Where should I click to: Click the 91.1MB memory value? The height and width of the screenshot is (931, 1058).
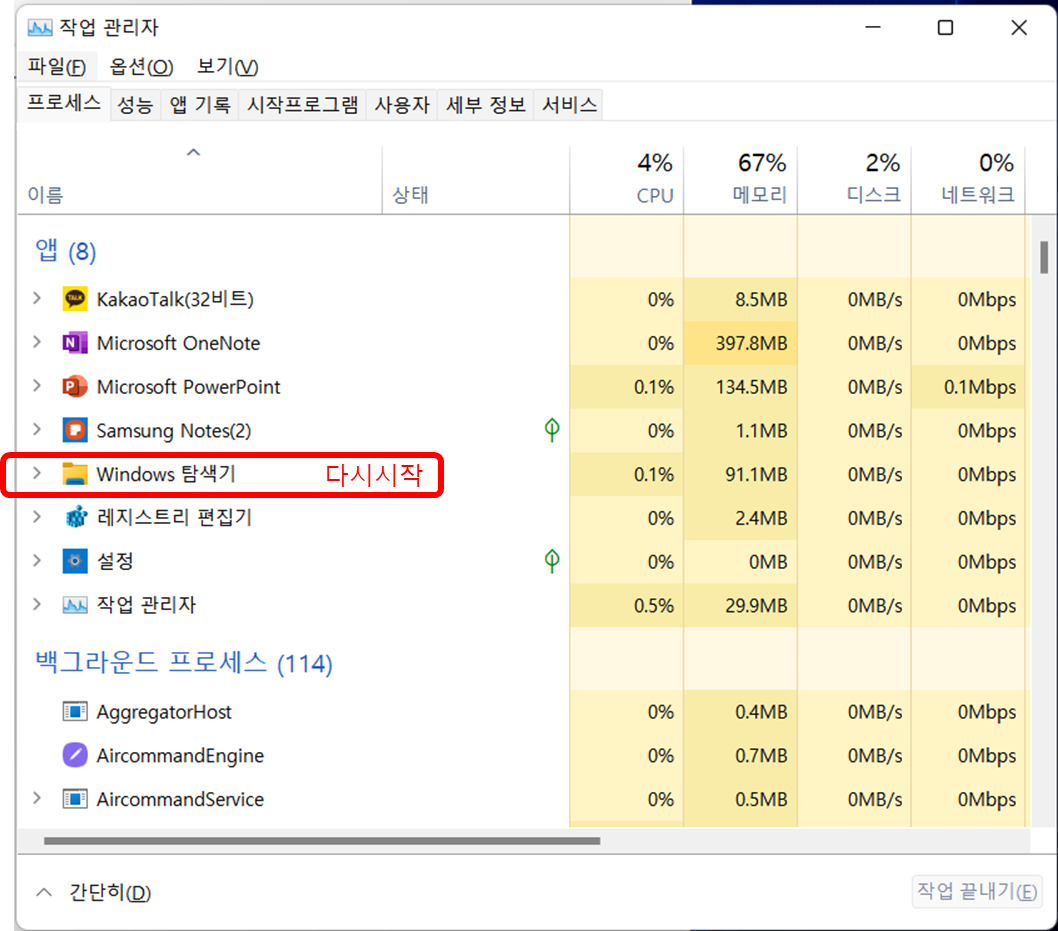(756, 475)
